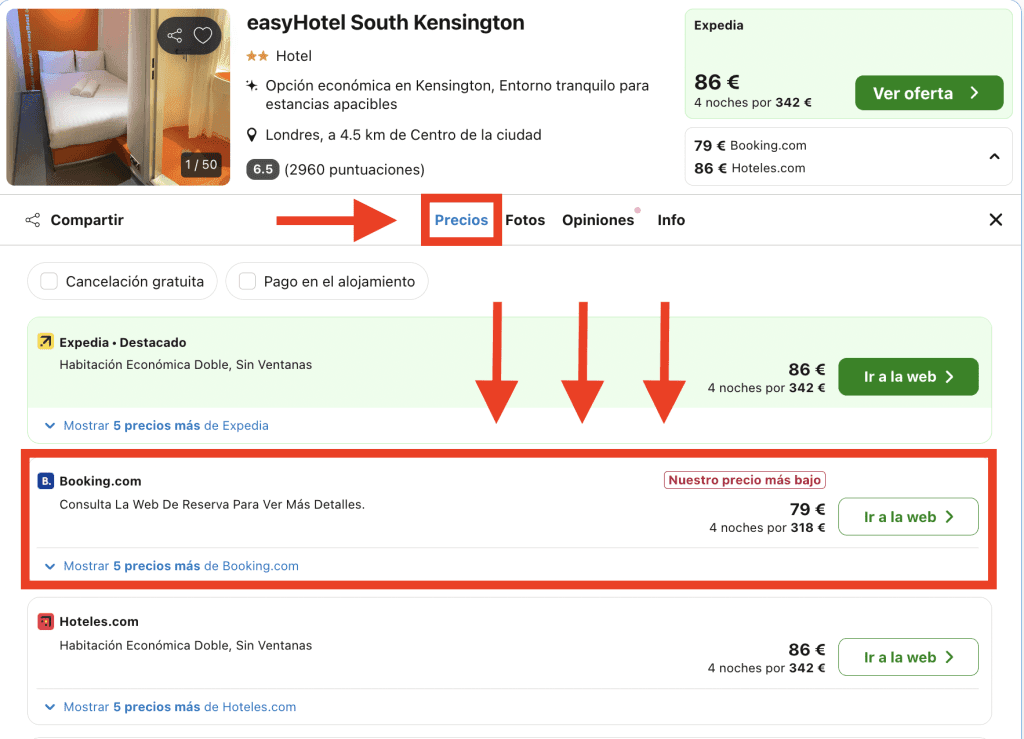Screen dimensions: 1024x739
Task: Switch to the Fotos tab
Action: [525, 220]
